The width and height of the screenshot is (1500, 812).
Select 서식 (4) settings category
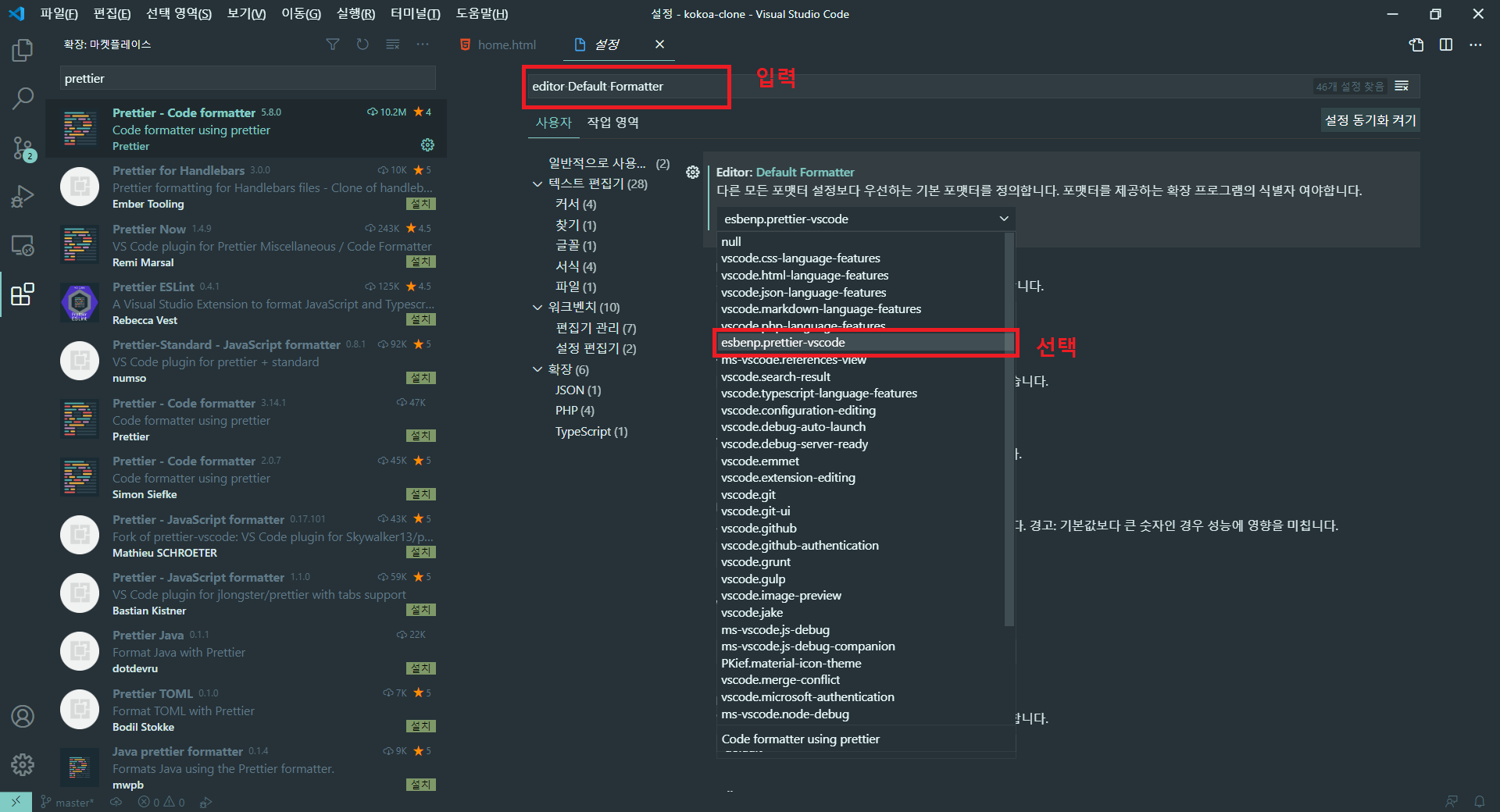tap(576, 266)
